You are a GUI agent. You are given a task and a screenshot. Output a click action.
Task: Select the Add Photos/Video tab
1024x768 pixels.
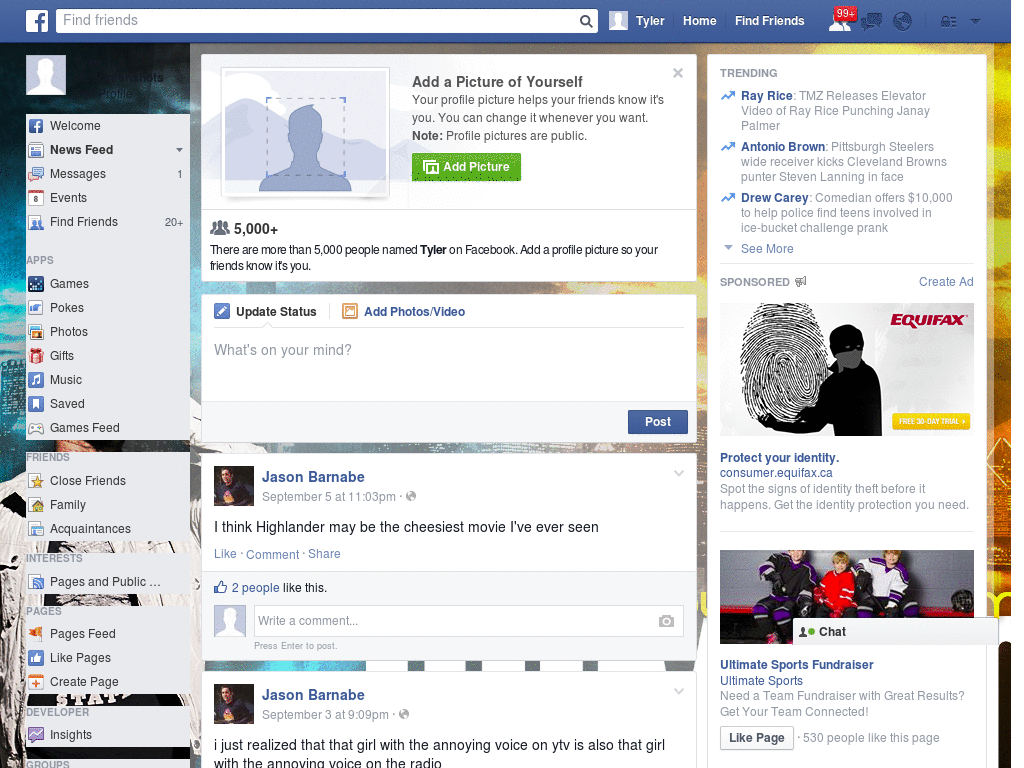[404, 312]
